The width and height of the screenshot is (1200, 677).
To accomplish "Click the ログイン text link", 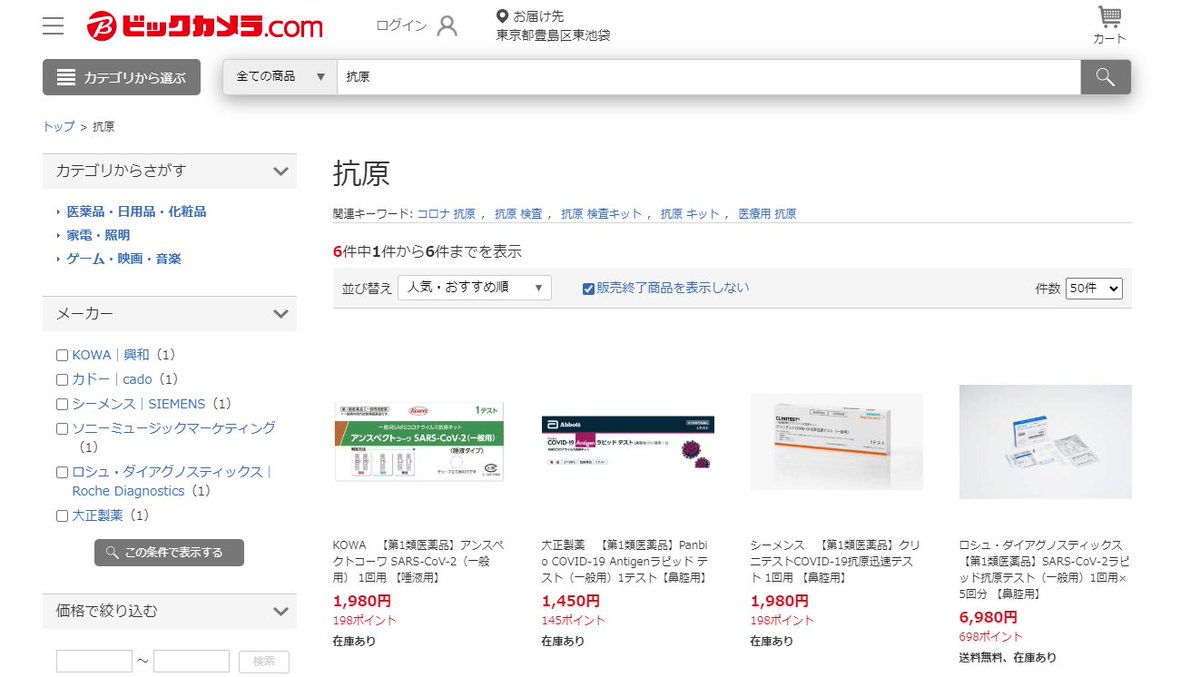I will (x=402, y=26).
